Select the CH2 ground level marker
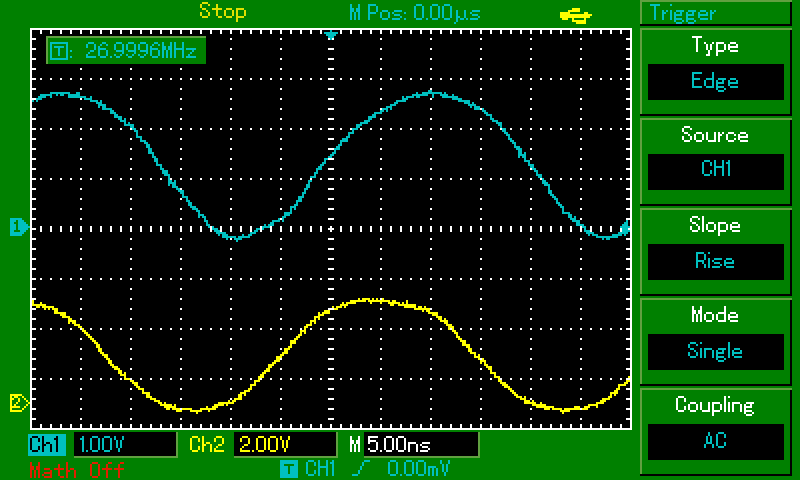The width and height of the screenshot is (800, 480). 17,404
